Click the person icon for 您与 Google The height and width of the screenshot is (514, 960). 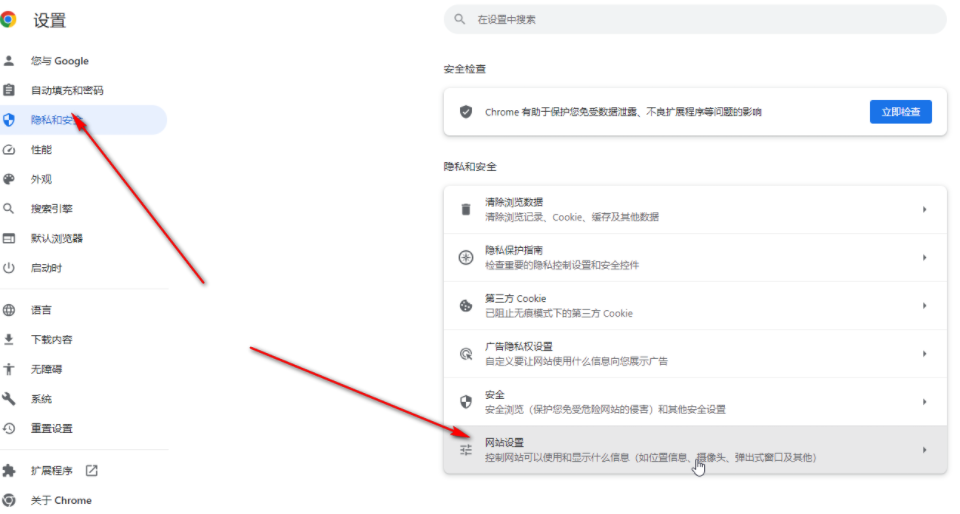tap(9, 61)
